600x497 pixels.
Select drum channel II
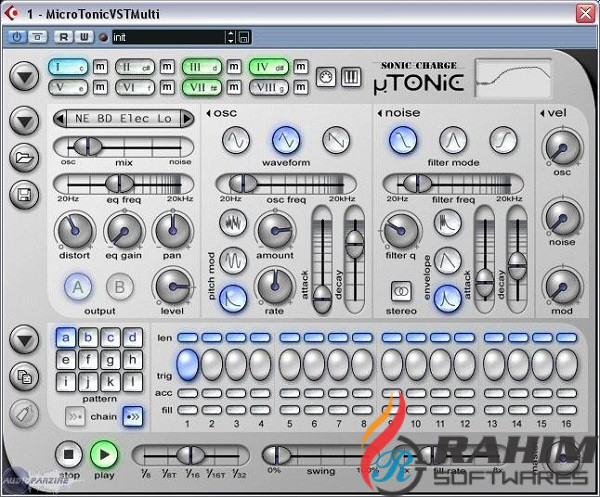(135, 67)
